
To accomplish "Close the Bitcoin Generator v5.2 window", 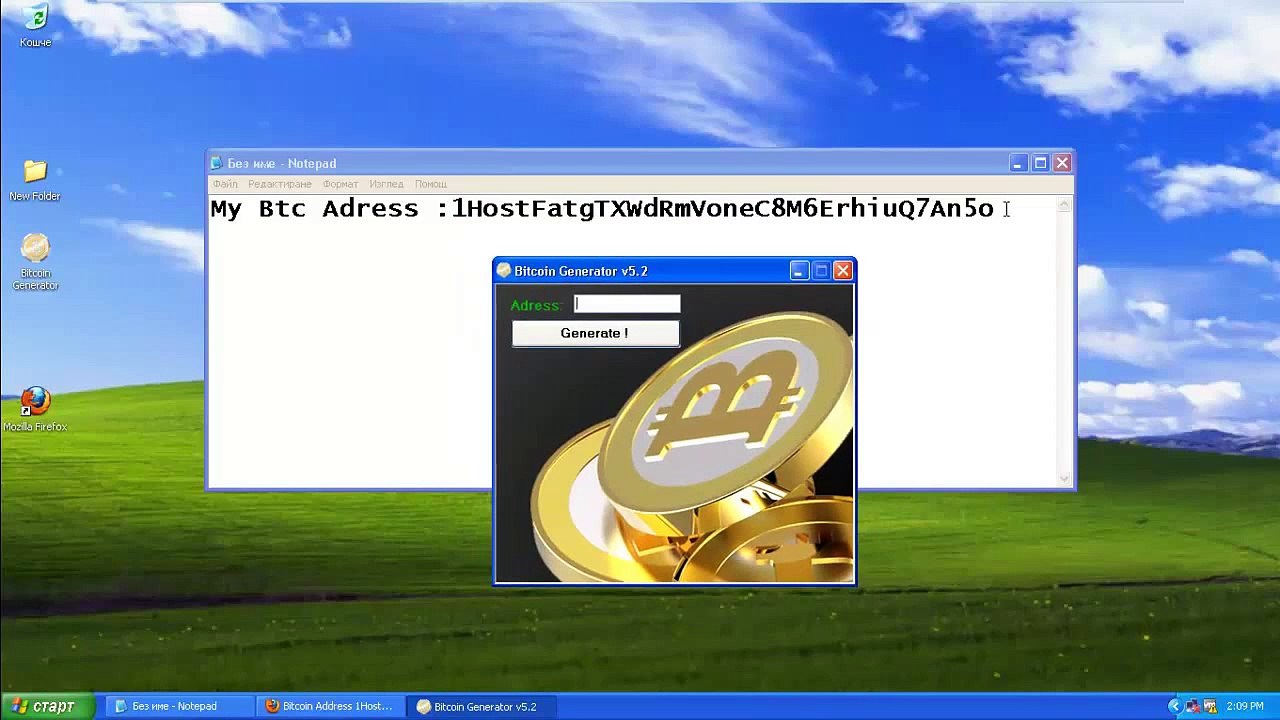I will click(x=843, y=271).
